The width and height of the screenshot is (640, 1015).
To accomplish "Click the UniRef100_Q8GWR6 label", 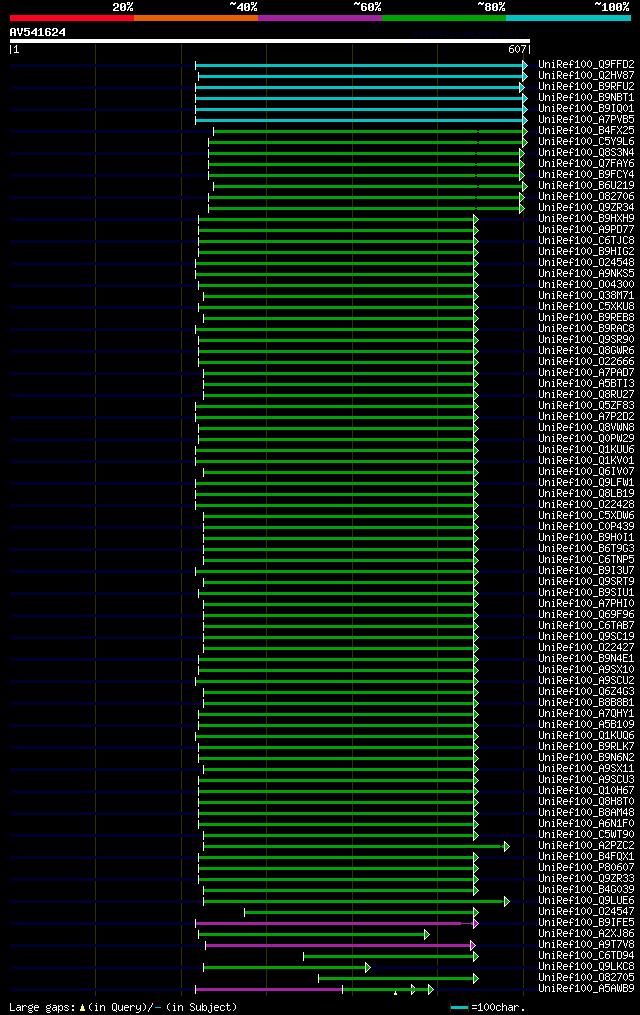I will click(586, 350).
